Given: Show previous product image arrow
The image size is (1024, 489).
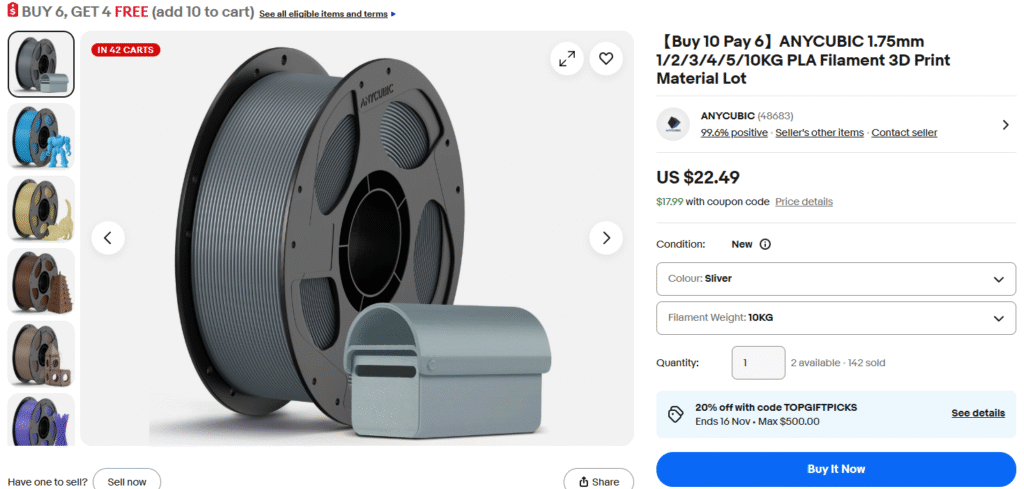Looking at the screenshot, I should pos(108,238).
